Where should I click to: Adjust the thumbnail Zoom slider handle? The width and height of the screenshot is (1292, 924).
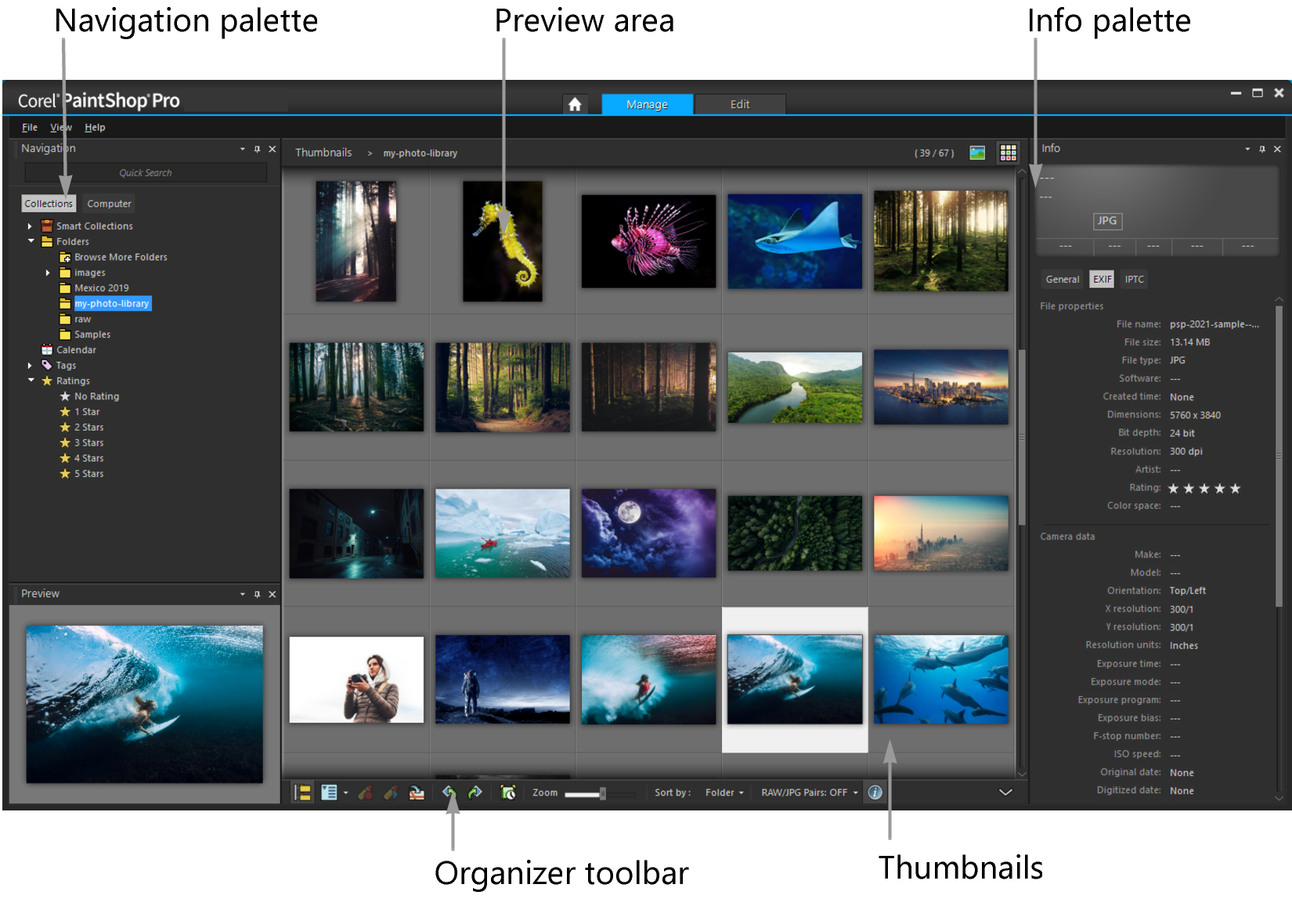(602, 793)
